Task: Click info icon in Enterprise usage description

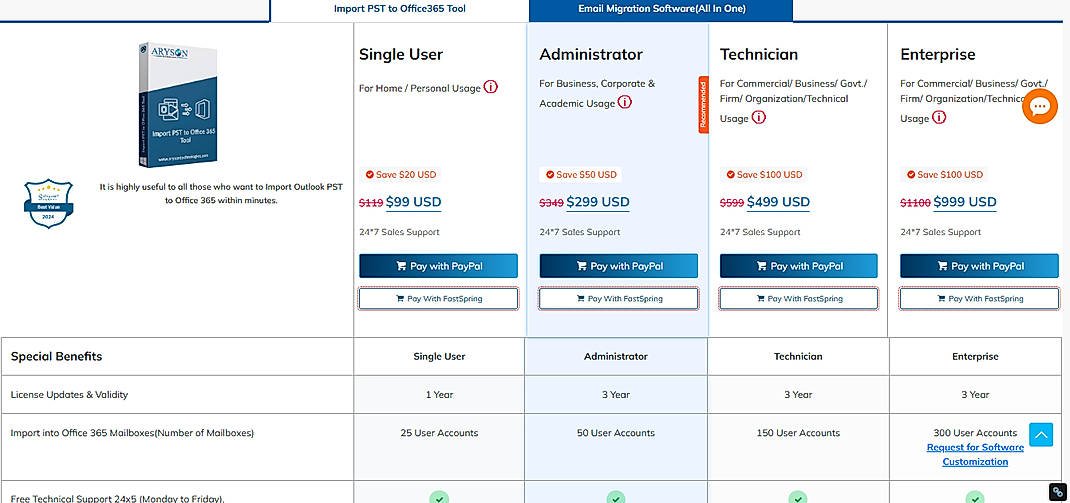Action: tap(939, 117)
